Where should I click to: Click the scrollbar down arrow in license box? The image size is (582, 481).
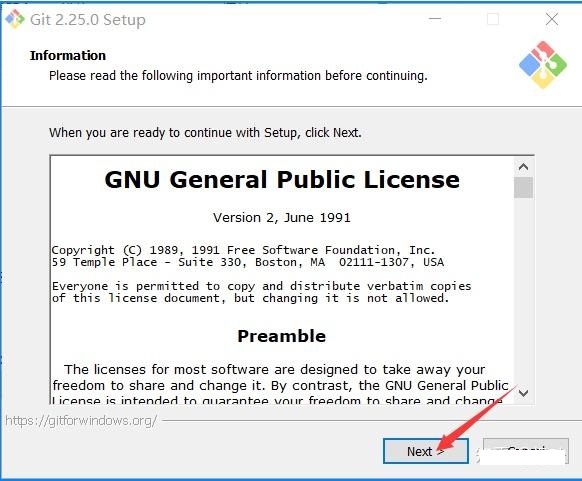point(523,393)
